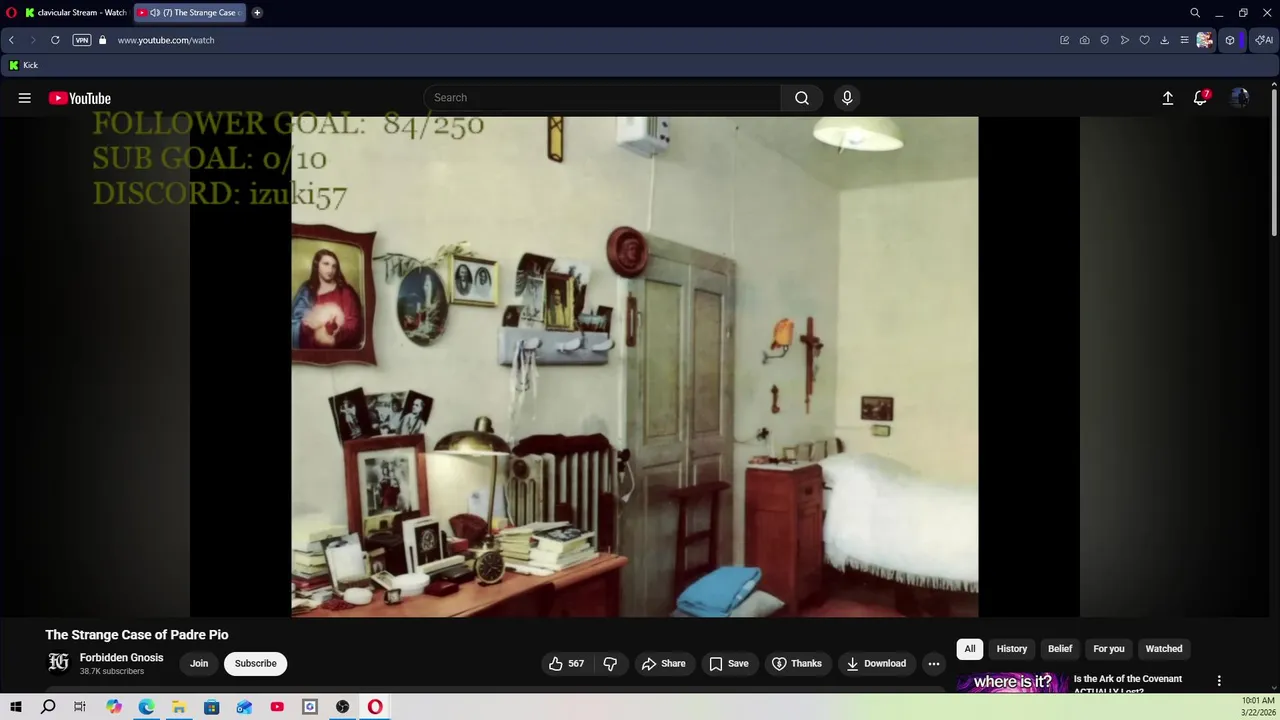
Task: Open OBS Studio from taskbar
Action: click(343, 707)
